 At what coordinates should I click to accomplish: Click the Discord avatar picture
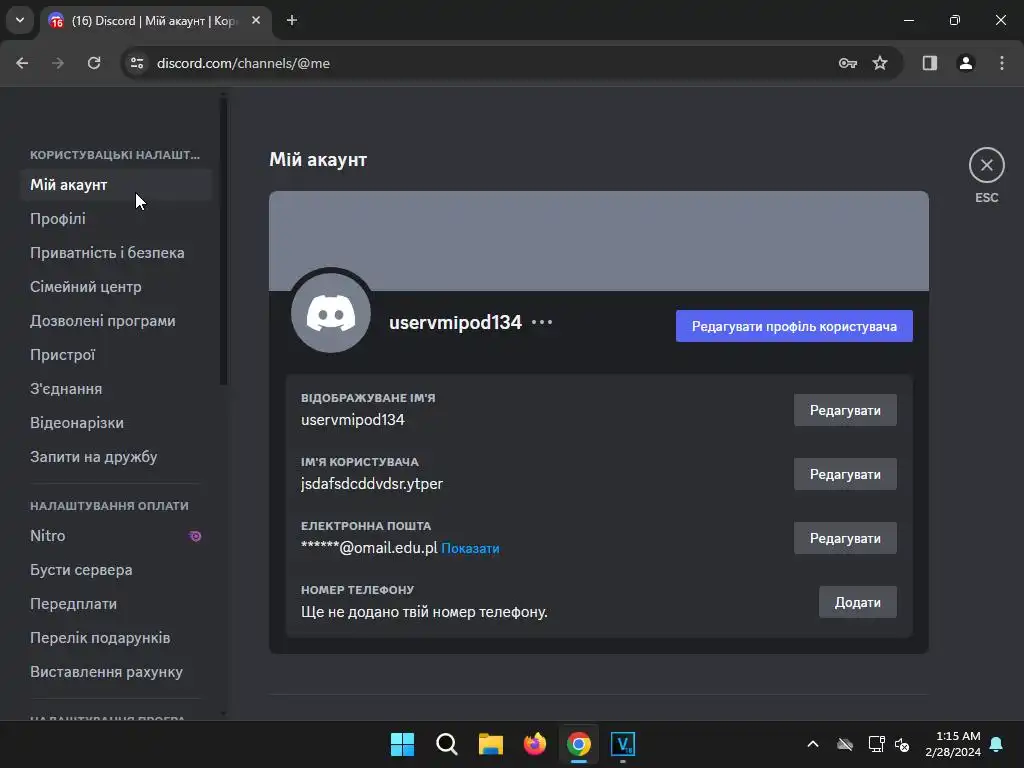click(x=331, y=313)
